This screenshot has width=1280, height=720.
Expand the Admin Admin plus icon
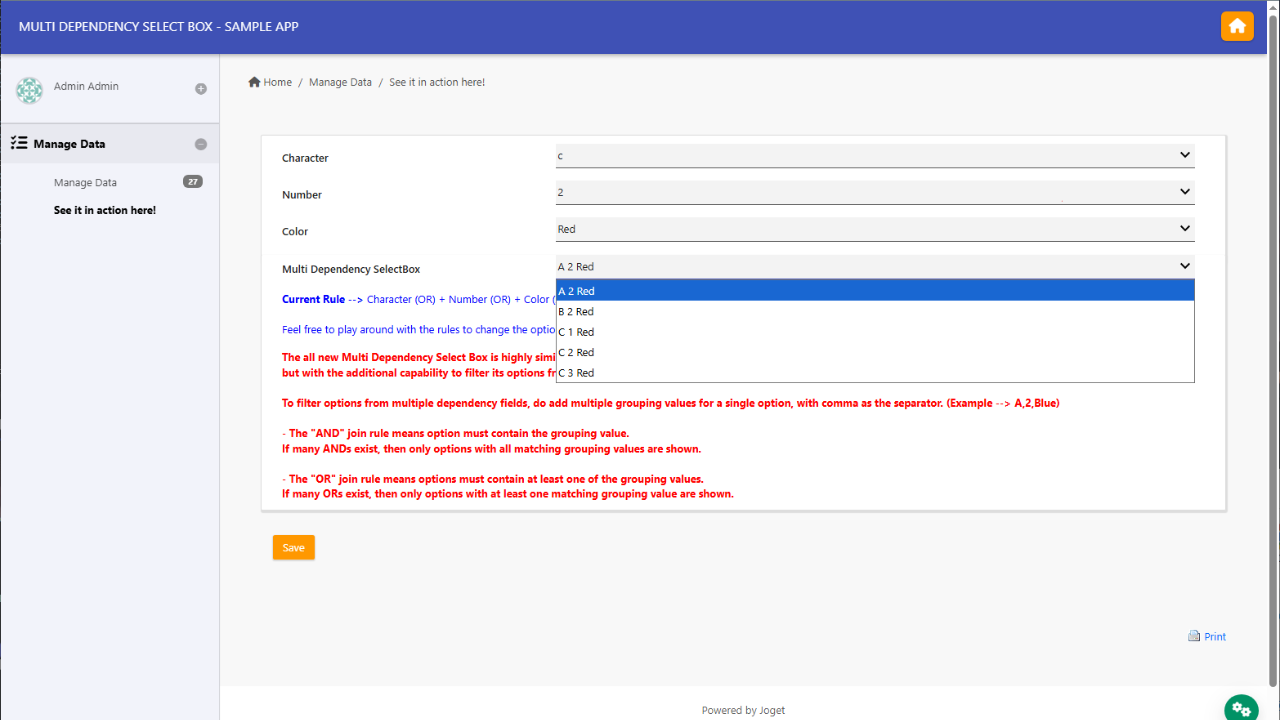[201, 89]
